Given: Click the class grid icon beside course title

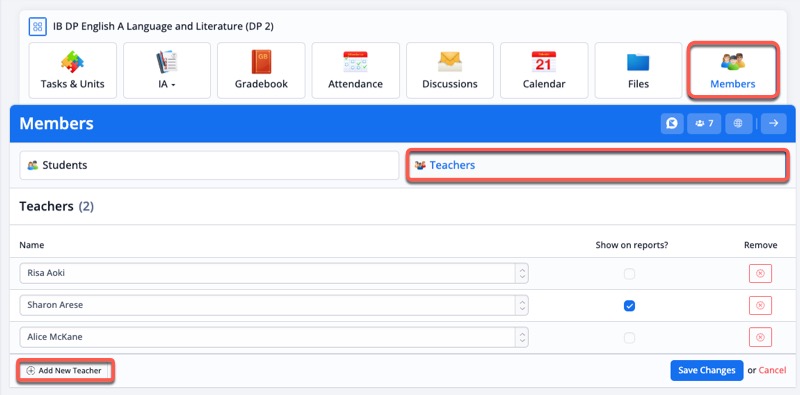Looking at the screenshot, I should pos(37,27).
